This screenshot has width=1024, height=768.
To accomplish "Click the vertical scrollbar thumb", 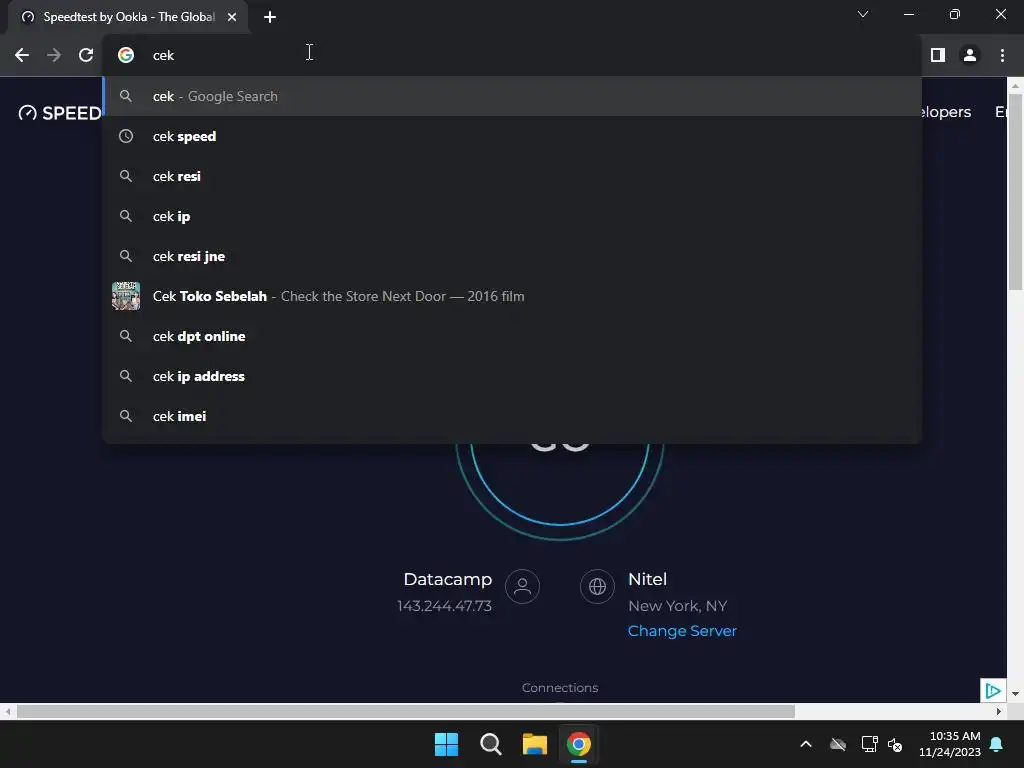I will click(1015, 191).
